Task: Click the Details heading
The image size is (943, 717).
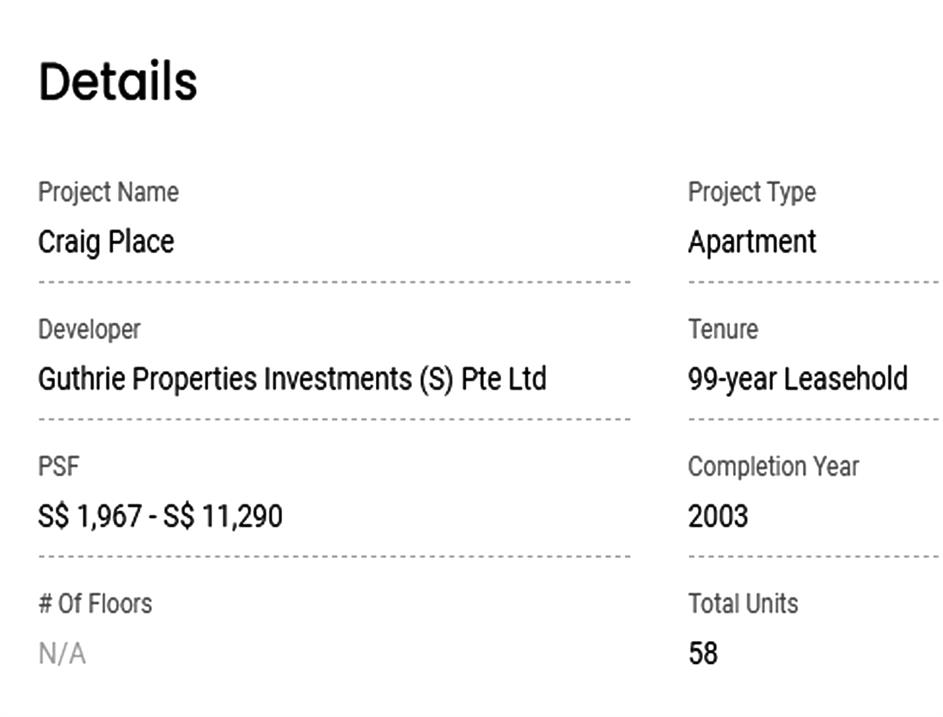Action: click(x=118, y=81)
